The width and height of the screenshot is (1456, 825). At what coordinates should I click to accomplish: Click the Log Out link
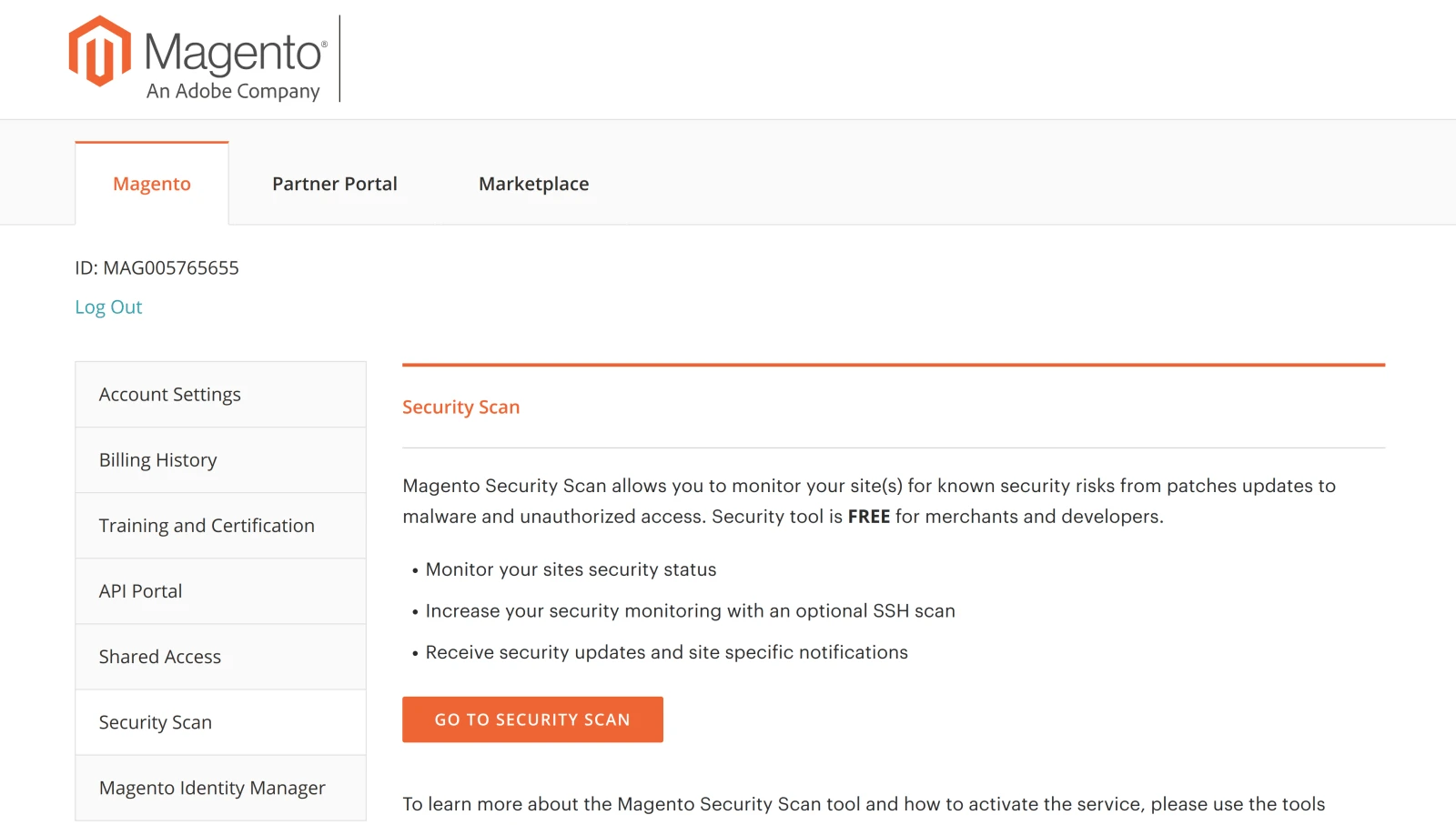coord(108,307)
